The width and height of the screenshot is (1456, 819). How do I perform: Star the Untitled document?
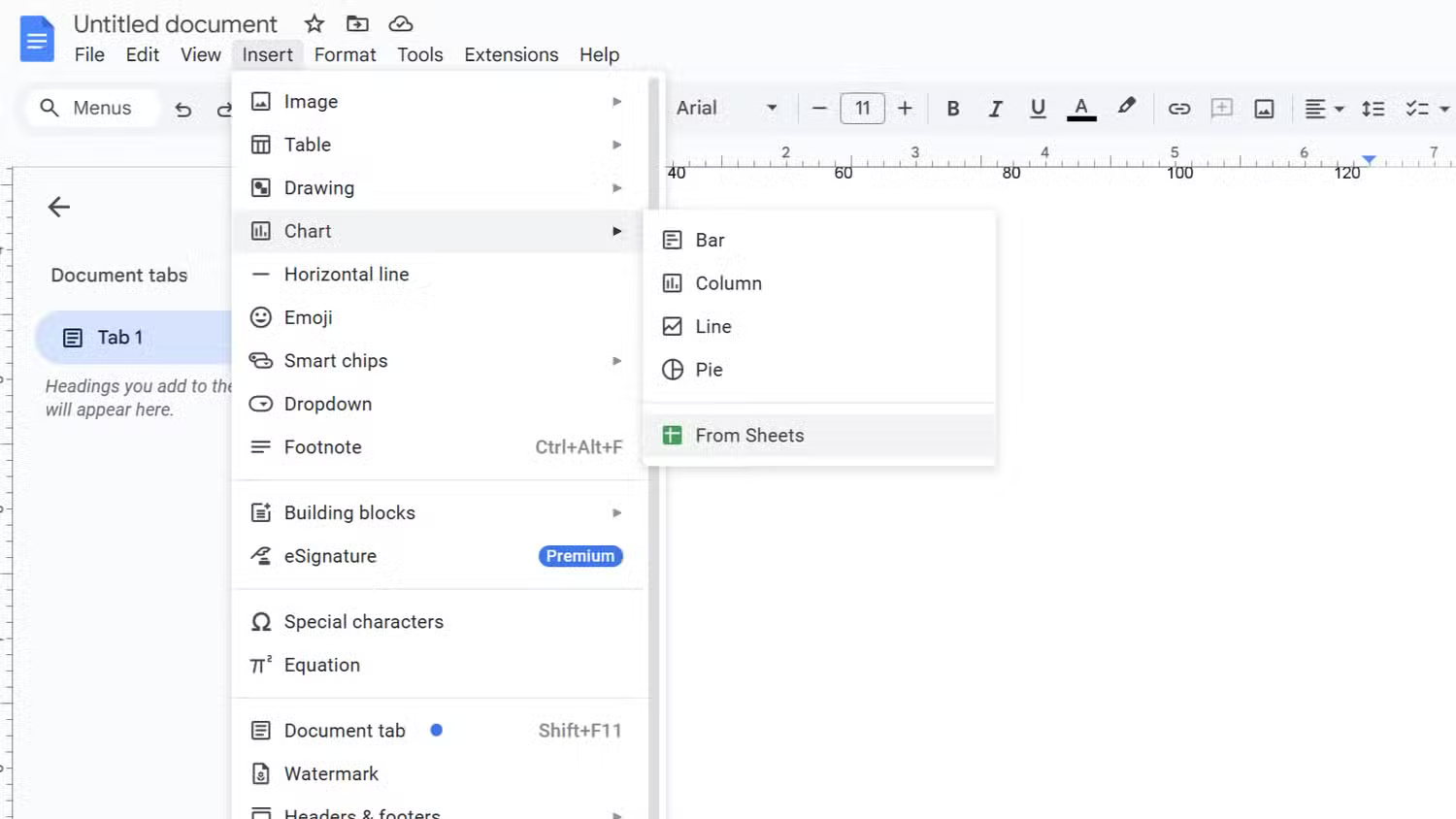(x=314, y=23)
